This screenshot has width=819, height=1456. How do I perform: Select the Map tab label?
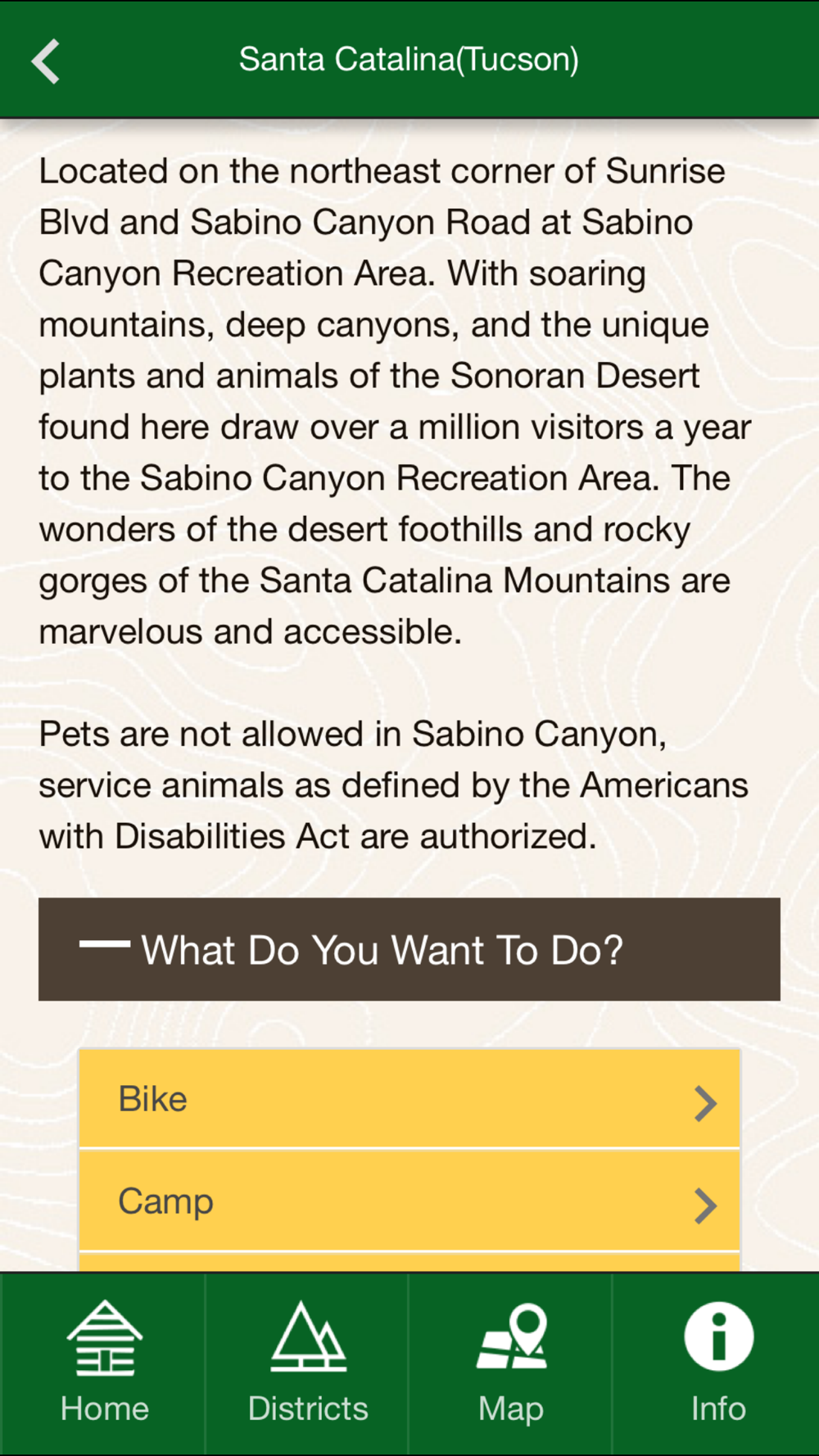tap(511, 1409)
